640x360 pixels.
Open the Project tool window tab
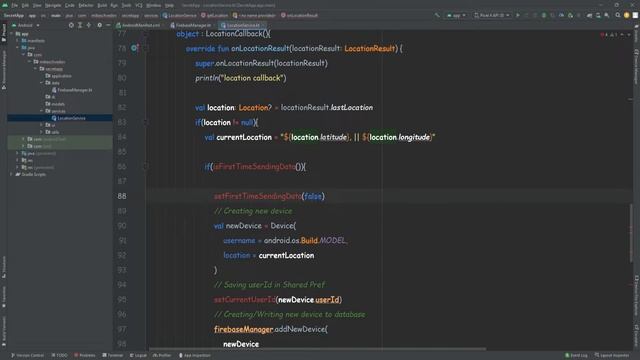pyautogui.click(x=4, y=33)
